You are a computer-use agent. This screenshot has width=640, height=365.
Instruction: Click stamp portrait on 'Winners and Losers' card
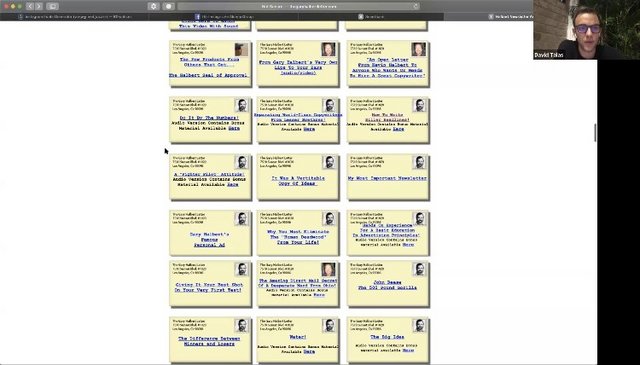pyautogui.click(x=241, y=326)
